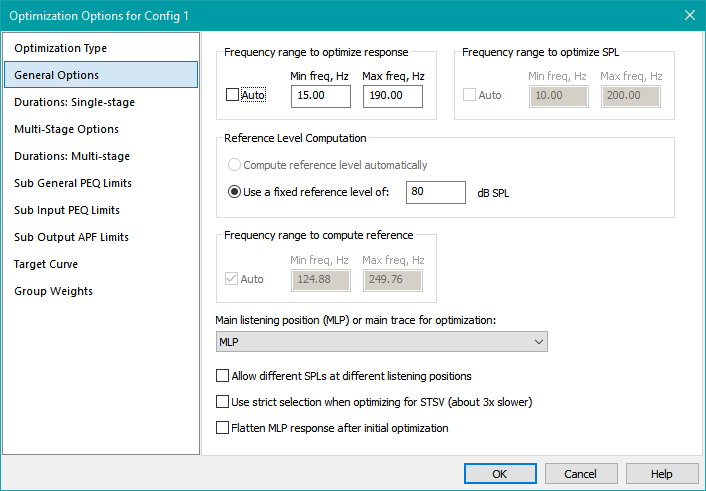This screenshot has height=491, width=706.
Task: Select Sub Input PEQ Limits
Action: coord(101,210)
